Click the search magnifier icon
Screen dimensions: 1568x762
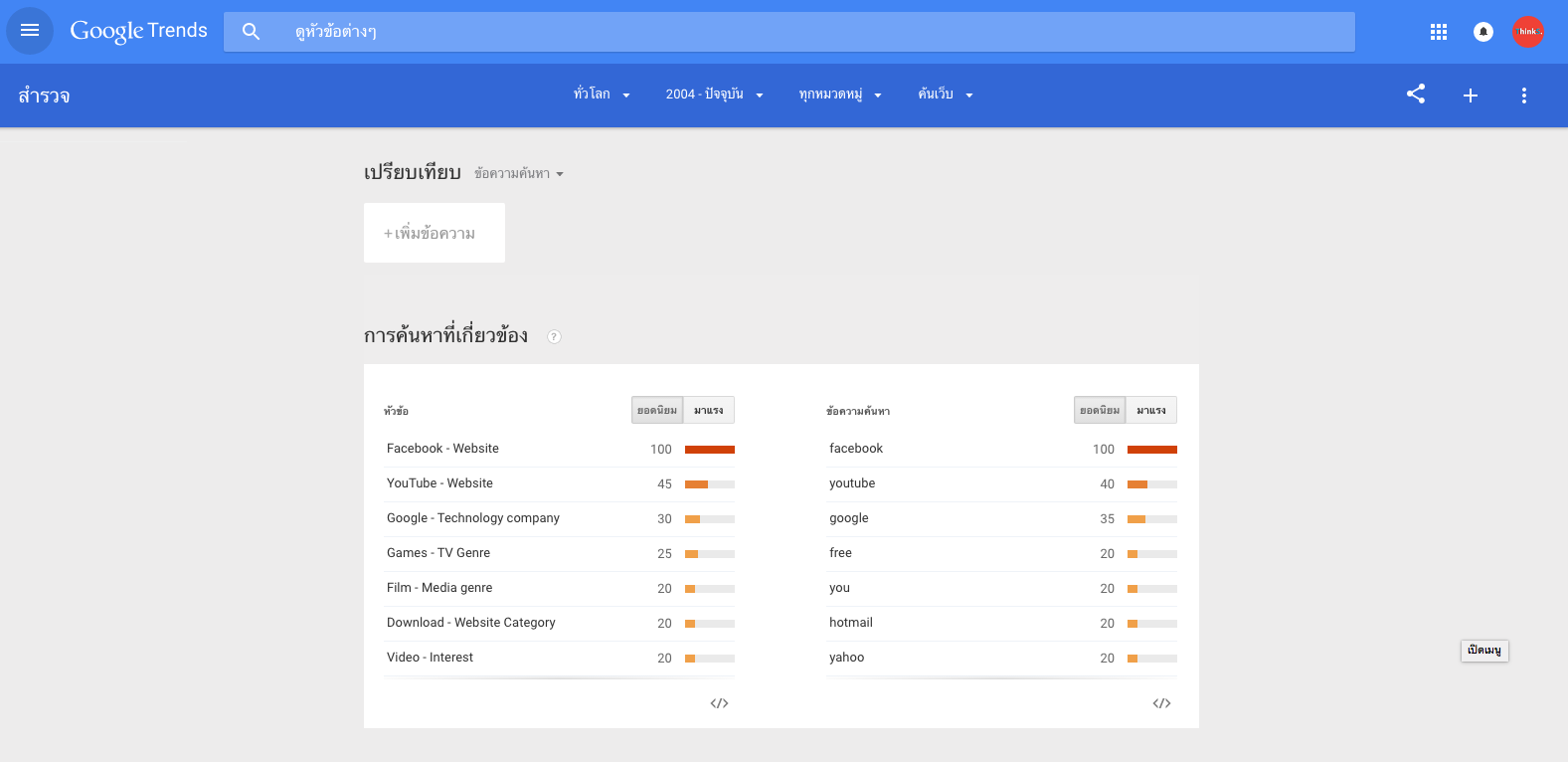point(252,32)
